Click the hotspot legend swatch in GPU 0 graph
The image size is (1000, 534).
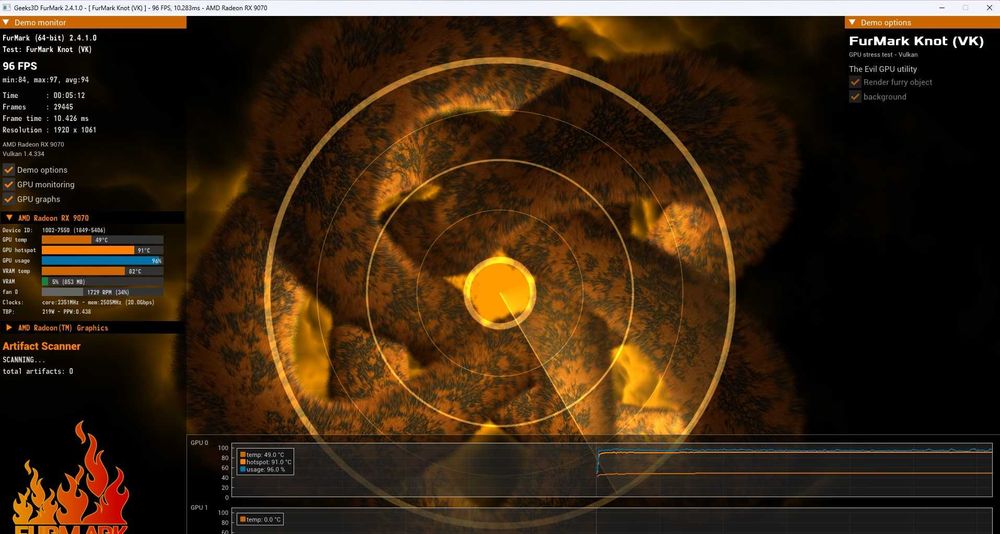pyautogui.click(x=242, y=462)
